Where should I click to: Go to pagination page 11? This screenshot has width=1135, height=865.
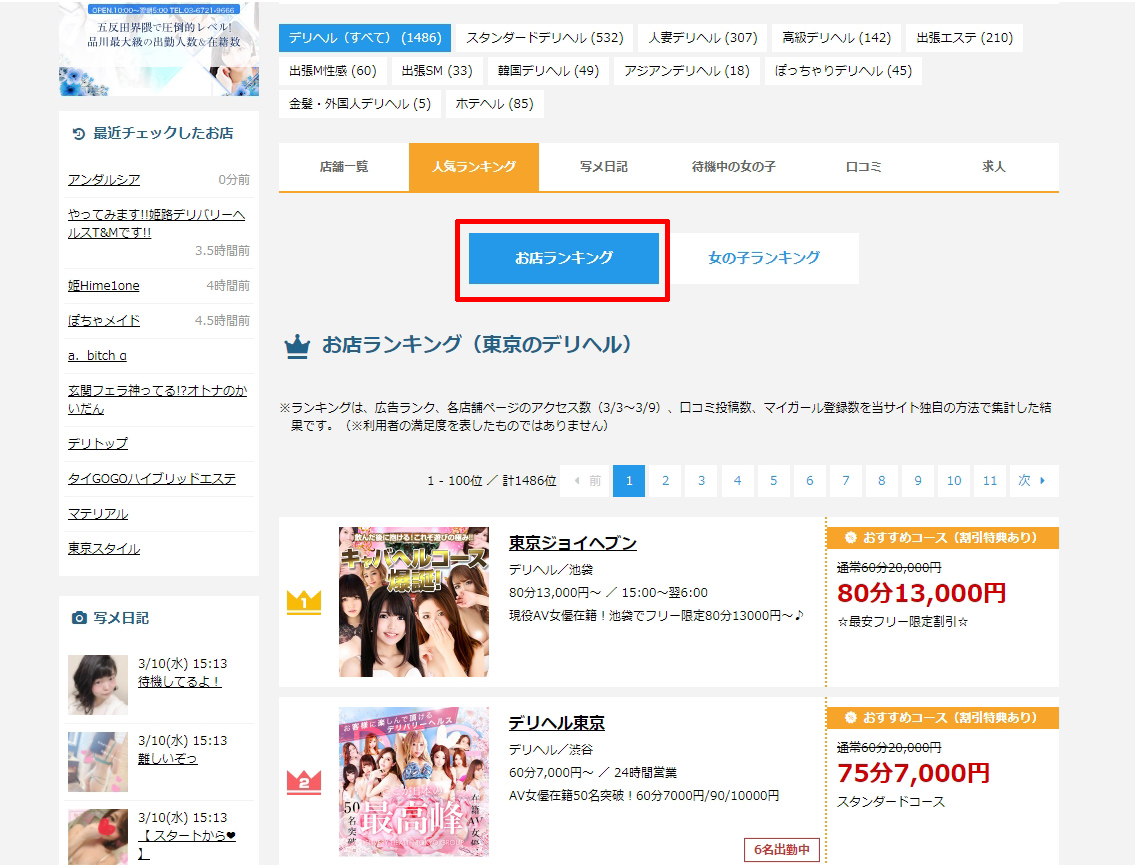990,481
